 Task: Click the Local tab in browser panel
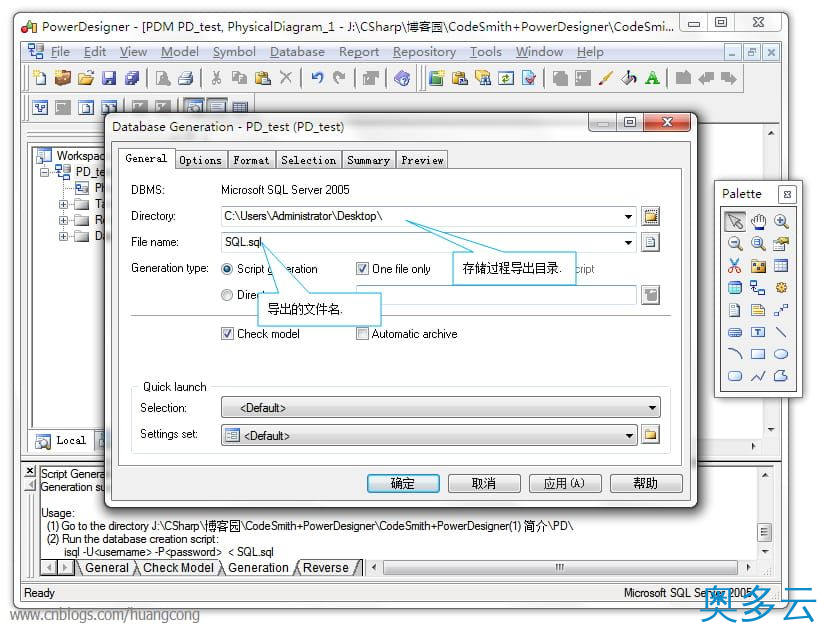pos(62,440)
